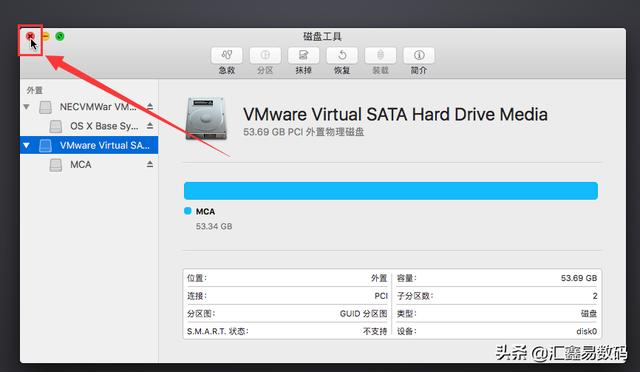
Task: Click the 磁盘工具 window title
Action: pyautogui.click(x=322, y=37)
